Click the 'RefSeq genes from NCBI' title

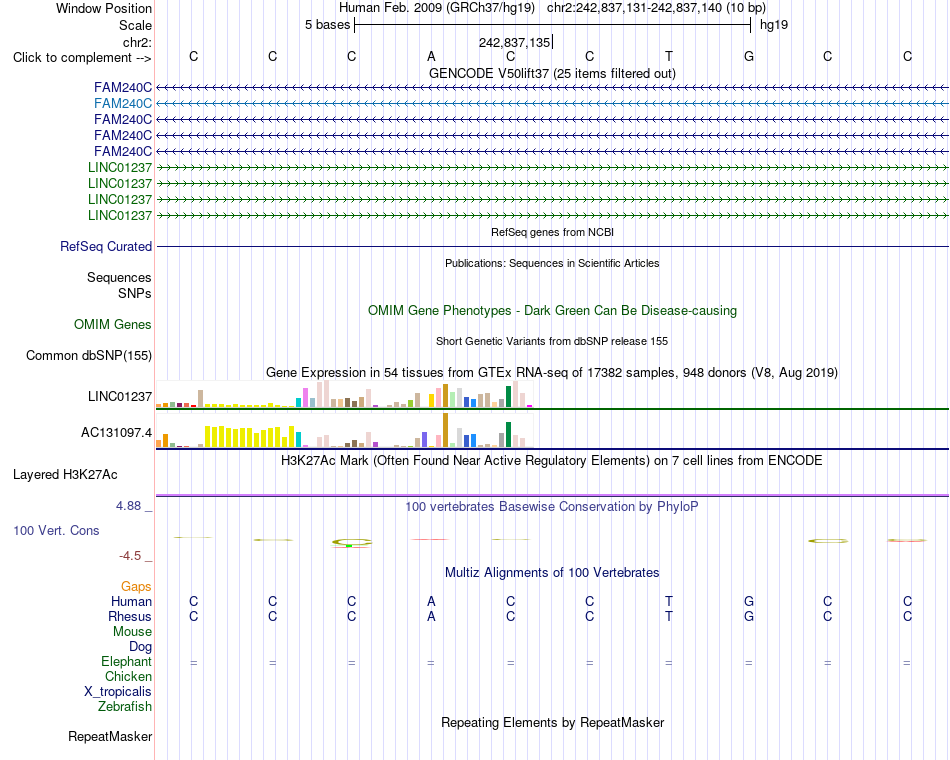click(x=553, y=232)
